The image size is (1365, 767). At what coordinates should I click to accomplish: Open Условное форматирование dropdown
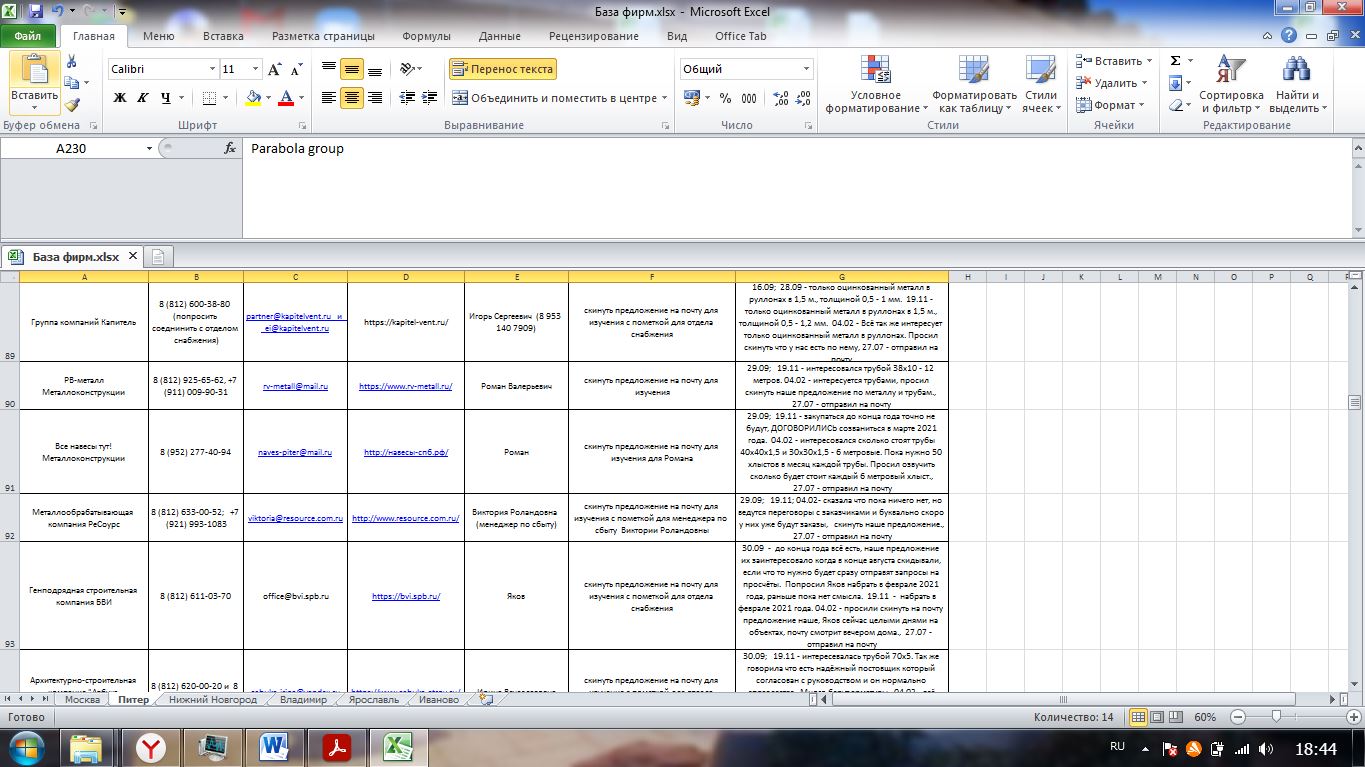pyautogui.click(x=877, y=85)
